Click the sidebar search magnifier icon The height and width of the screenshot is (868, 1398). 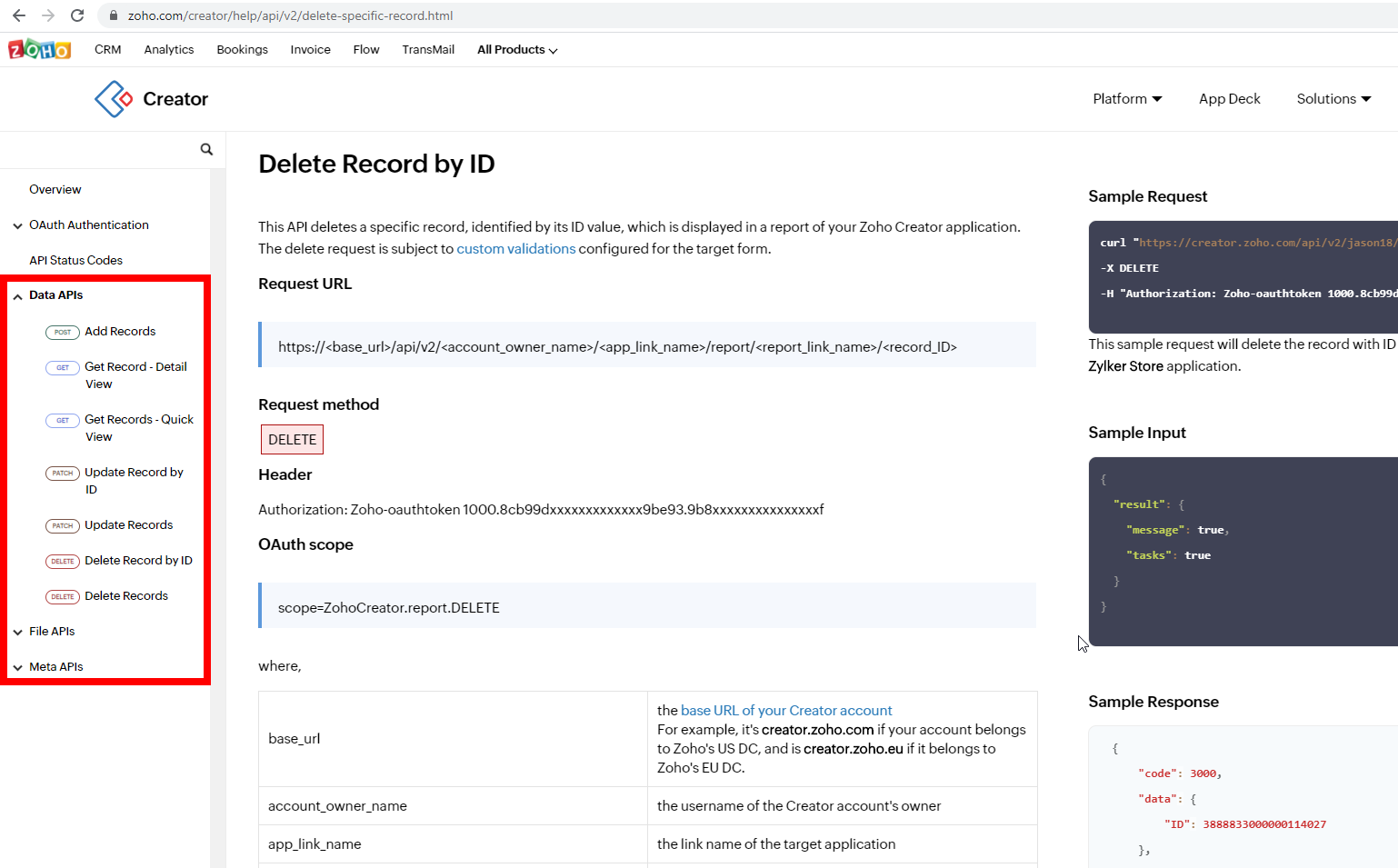point(206,149)
